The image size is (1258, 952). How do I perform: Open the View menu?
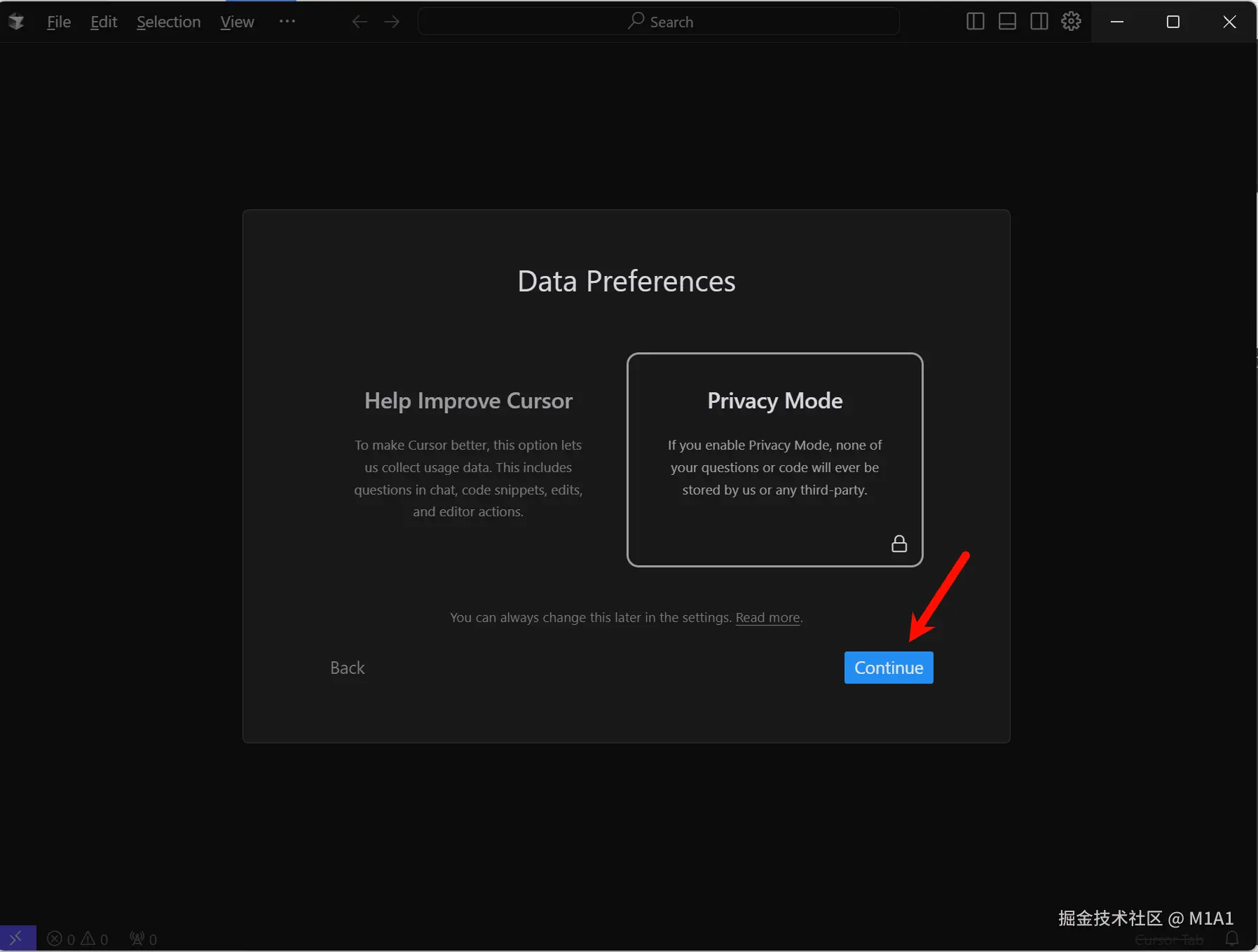[x=237, y=22]
